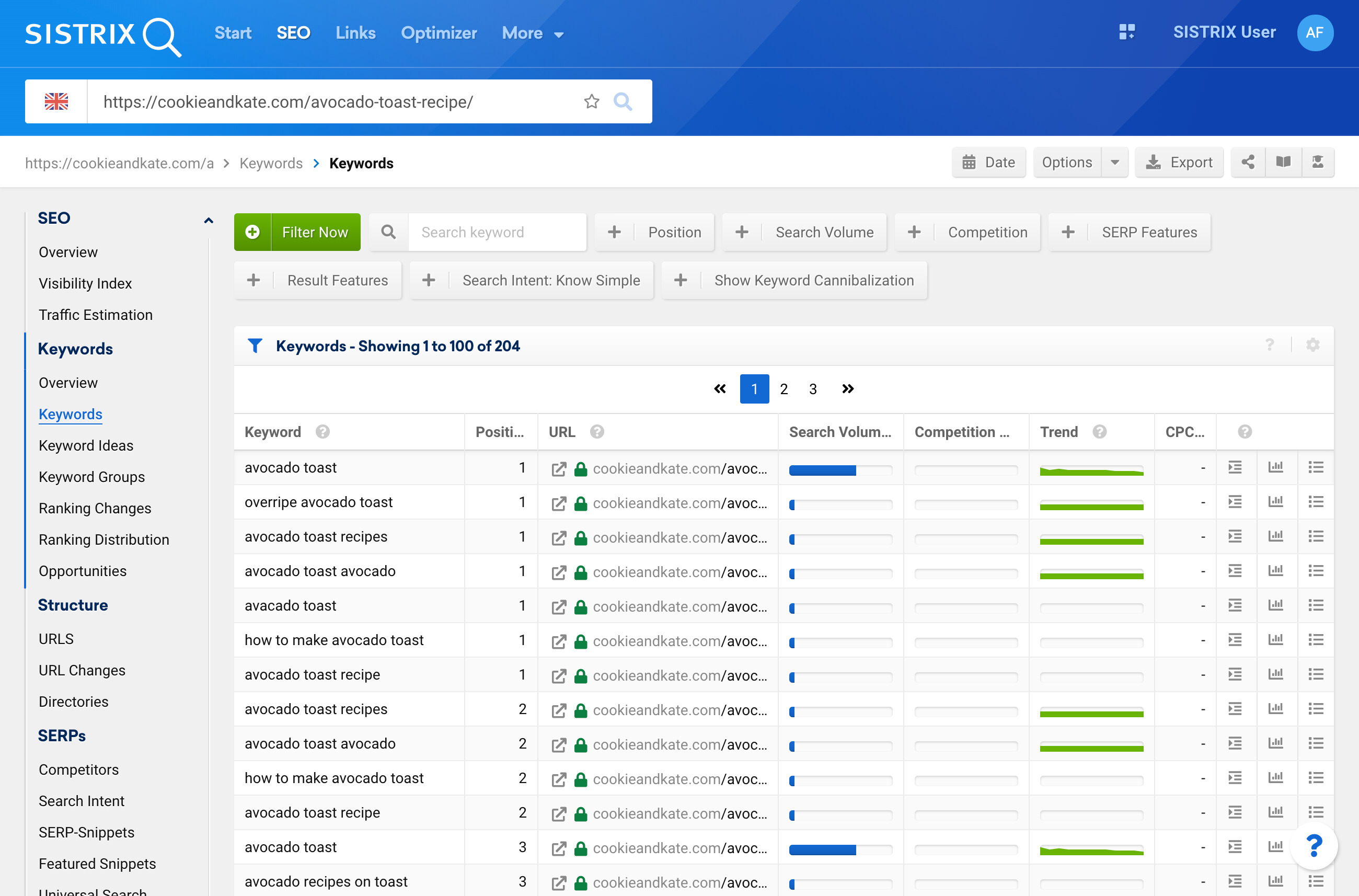Click help icon next to URL column header
Viewport: 1359px width, 896px height.
tap(597, 432)
